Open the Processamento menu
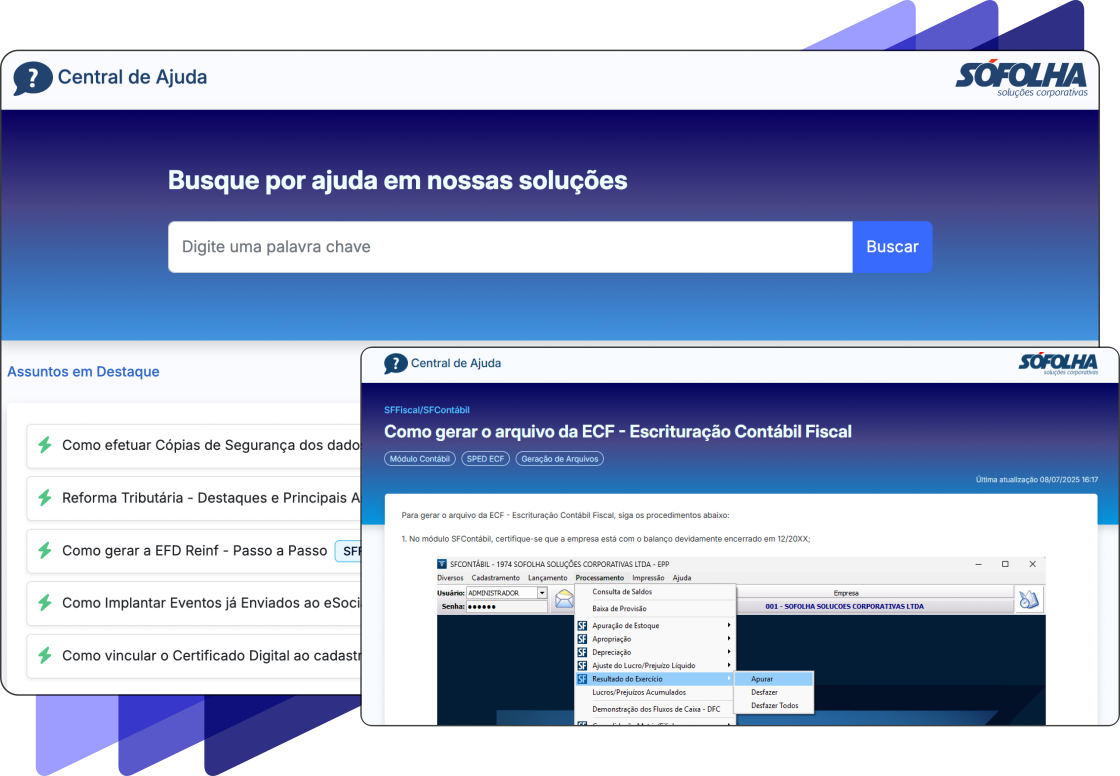The image size is (1120, 776). pyautogui.click(x=600, y=578)
